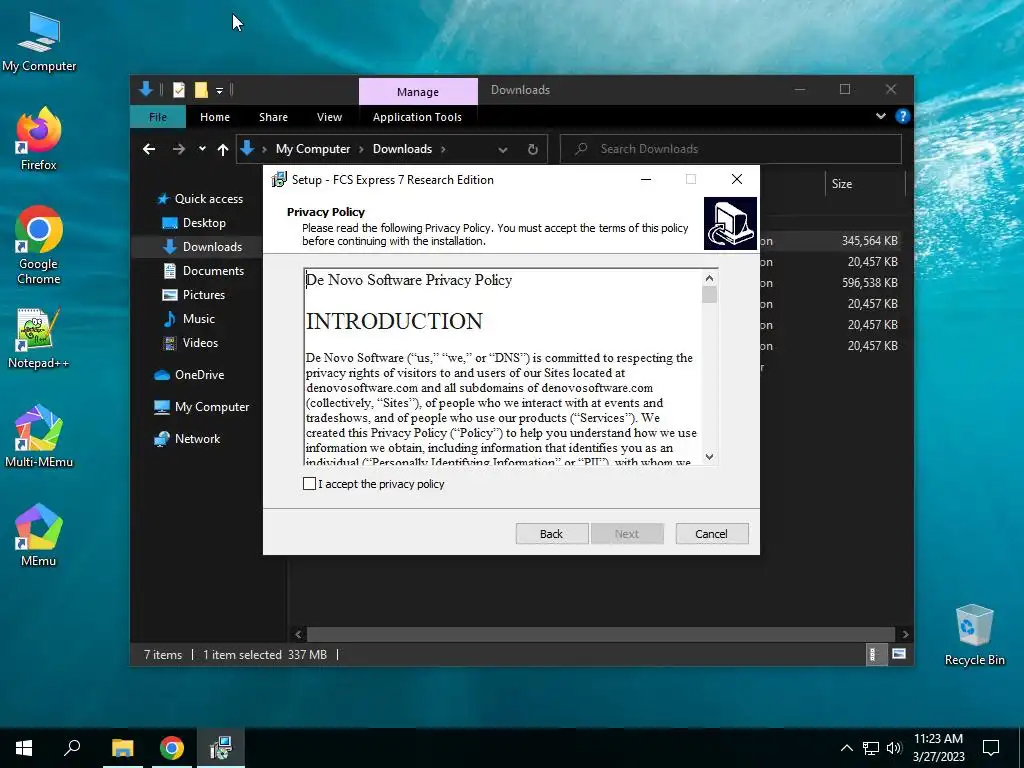Expand the Explorer ribbon chevron
Image resolution: width=1024 pixels, height=768 pixels.
tap(880, 116)
